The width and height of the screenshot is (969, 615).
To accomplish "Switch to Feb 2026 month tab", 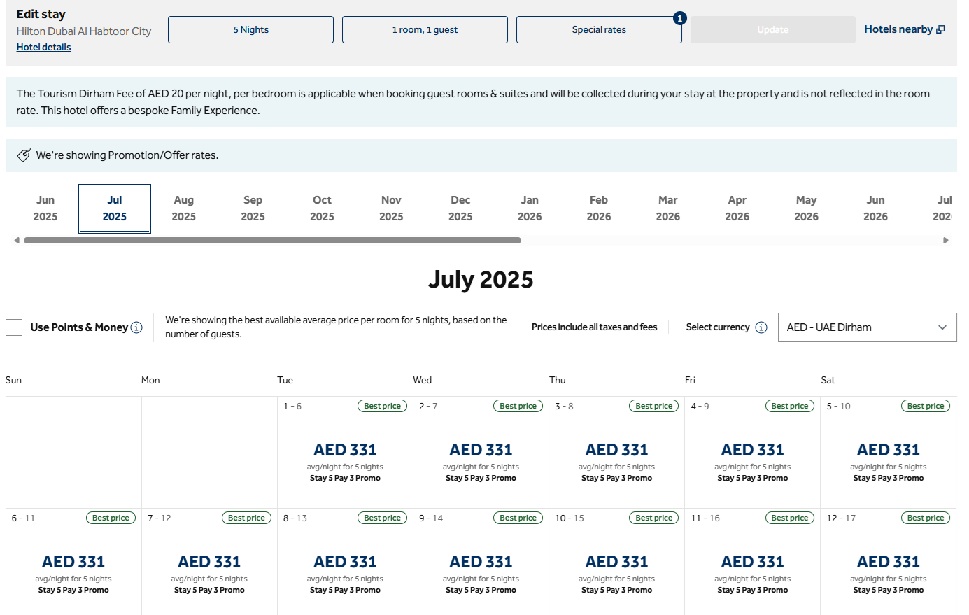I will [x=599, y=208].
